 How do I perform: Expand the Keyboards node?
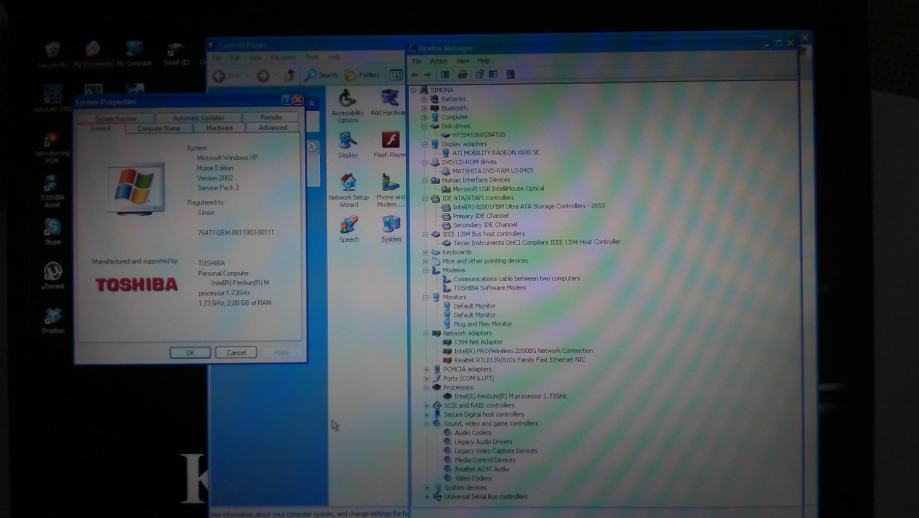426,253
